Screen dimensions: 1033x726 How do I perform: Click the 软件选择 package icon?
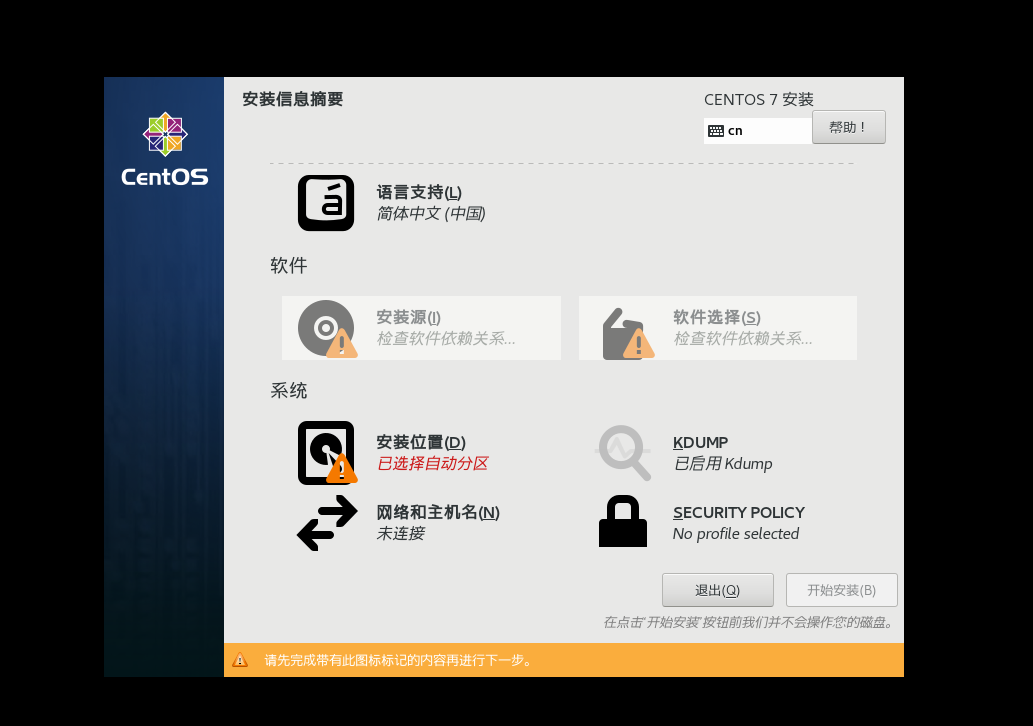coord(628,333)
